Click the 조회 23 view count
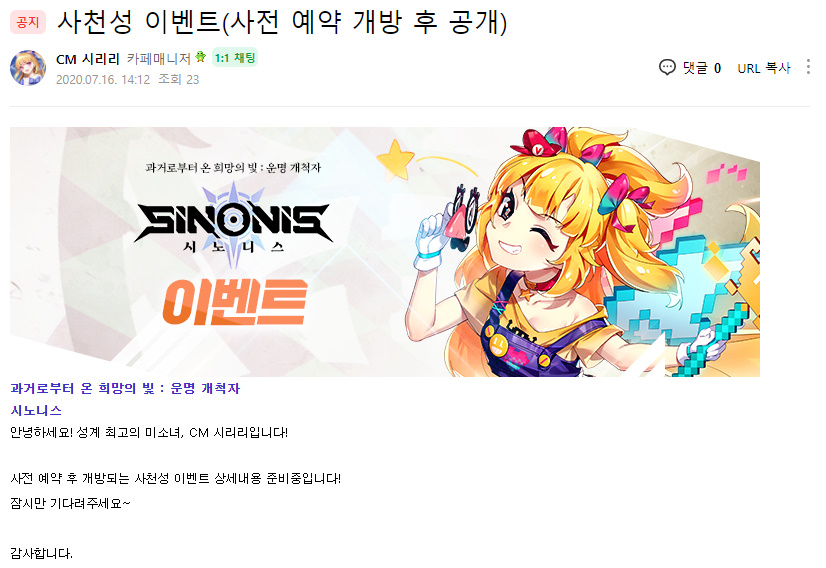826x568 pixels. click(179, 80)
